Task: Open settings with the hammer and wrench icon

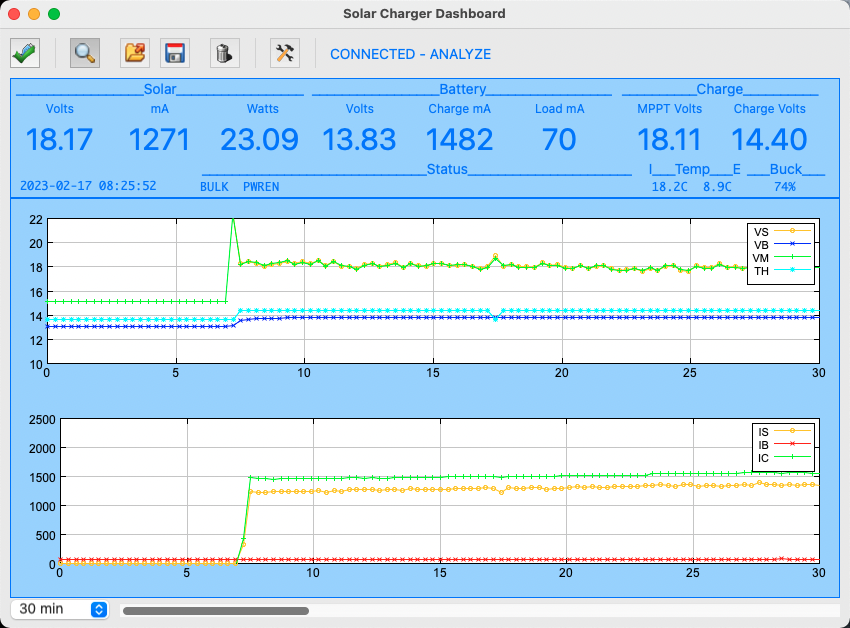Action: point(285,53)
